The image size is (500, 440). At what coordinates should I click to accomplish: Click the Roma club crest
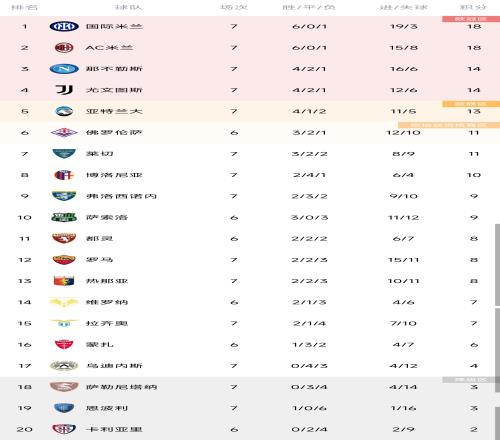click(x=64, y=260)
